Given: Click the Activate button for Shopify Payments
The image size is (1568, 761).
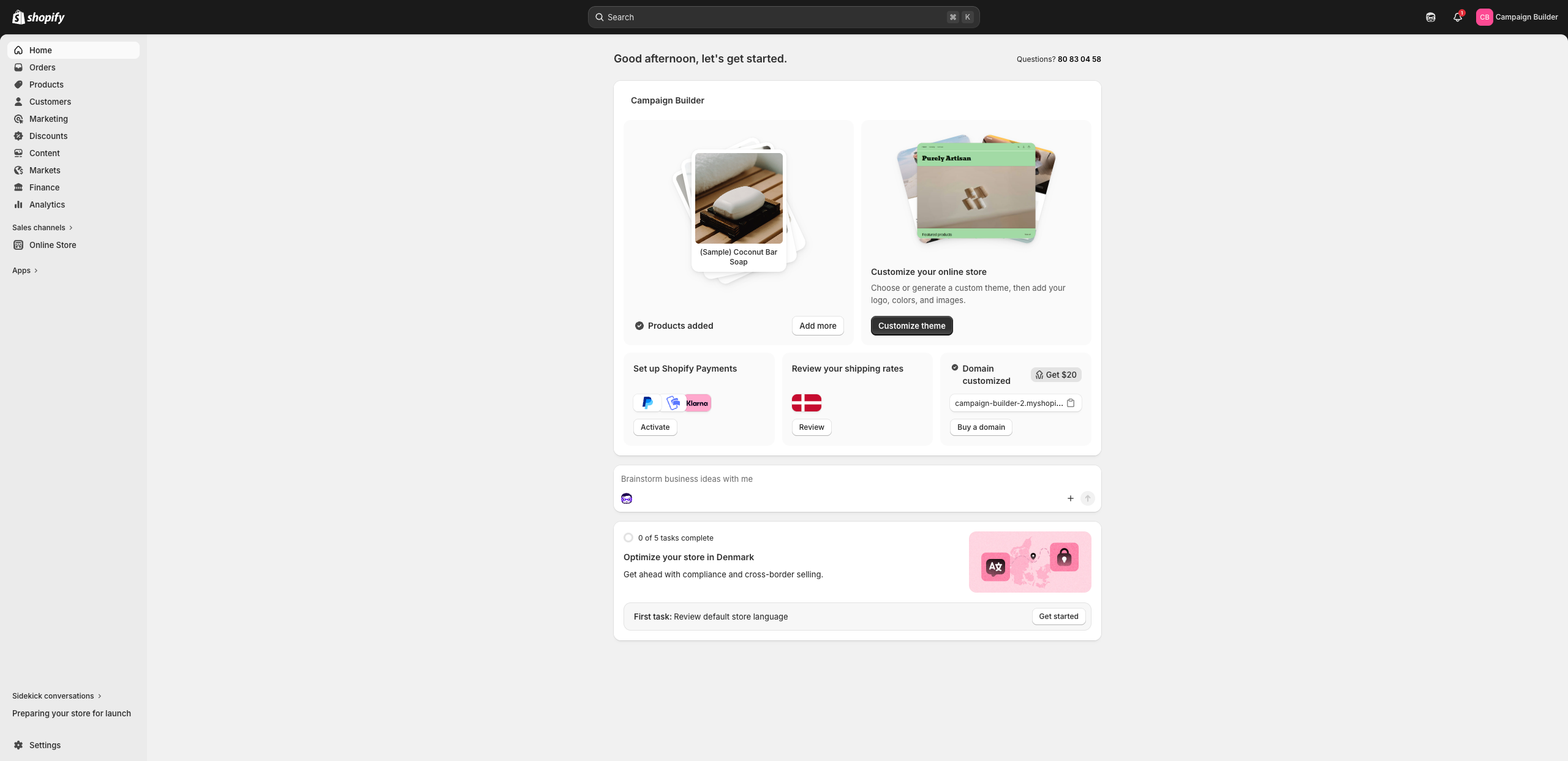Looking at the screenshot, I should 655,427.
